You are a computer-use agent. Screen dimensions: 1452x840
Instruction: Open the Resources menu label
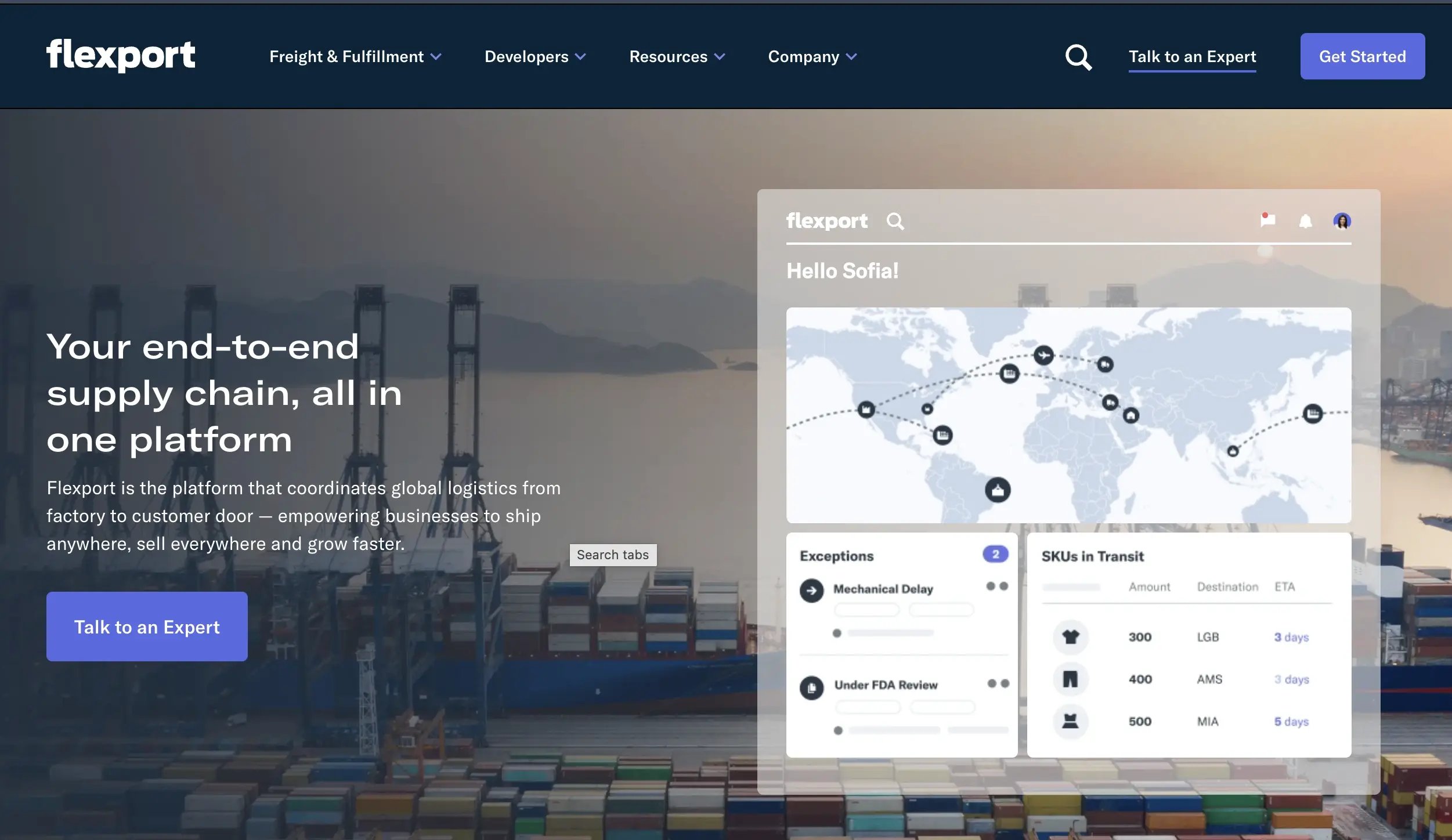click(669, 56)
